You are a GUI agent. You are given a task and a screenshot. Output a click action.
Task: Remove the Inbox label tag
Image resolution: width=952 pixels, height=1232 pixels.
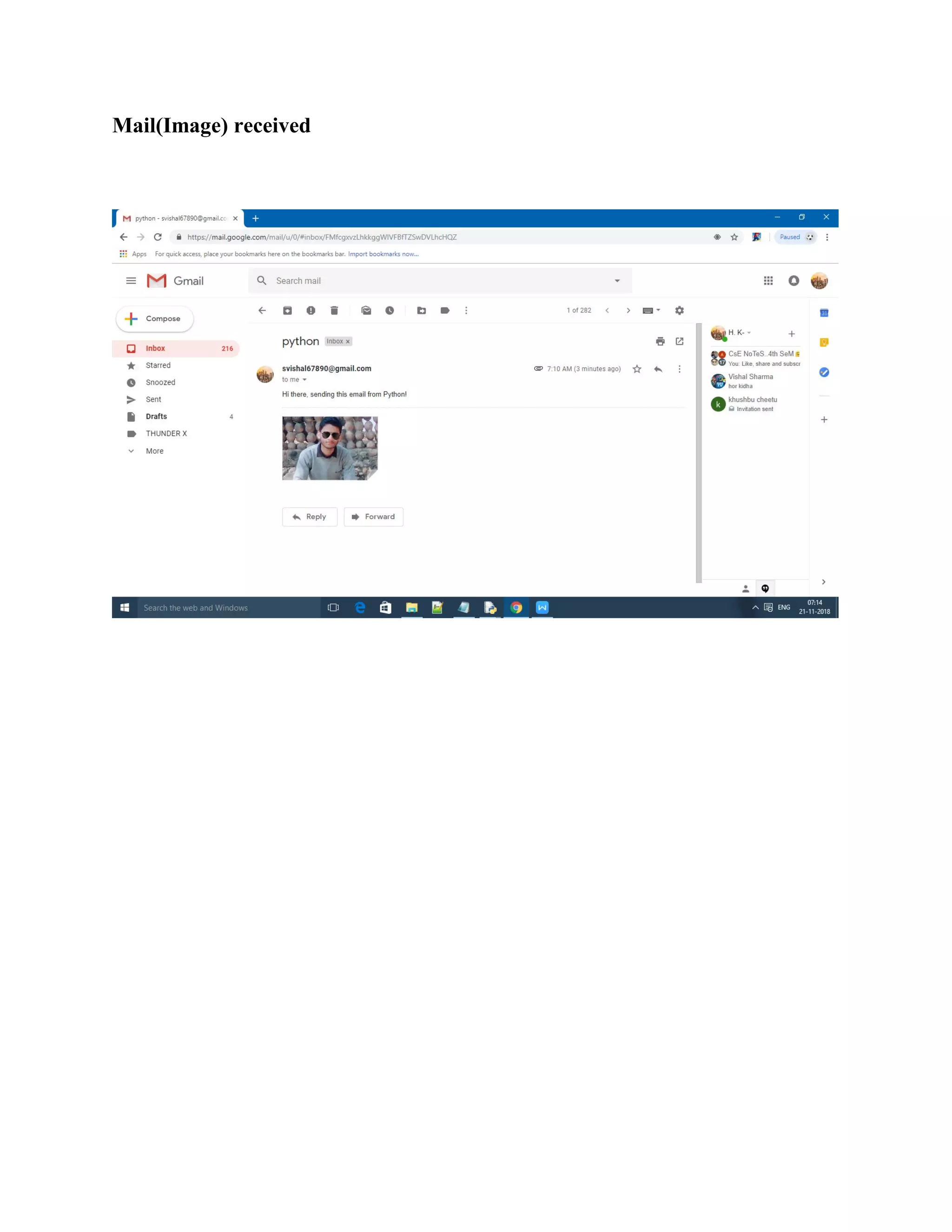(x=348, y=341)
